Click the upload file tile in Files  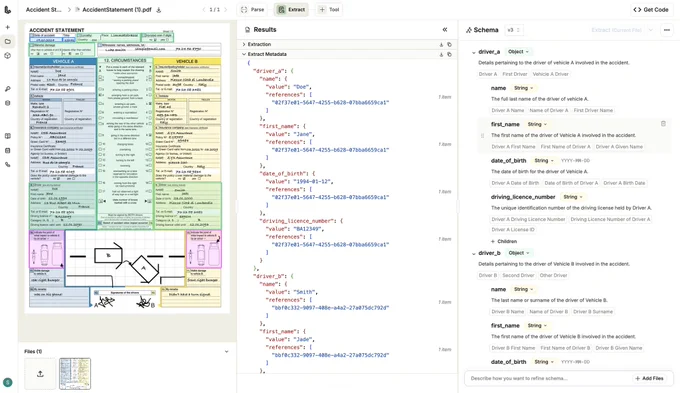tap(40, 373)
